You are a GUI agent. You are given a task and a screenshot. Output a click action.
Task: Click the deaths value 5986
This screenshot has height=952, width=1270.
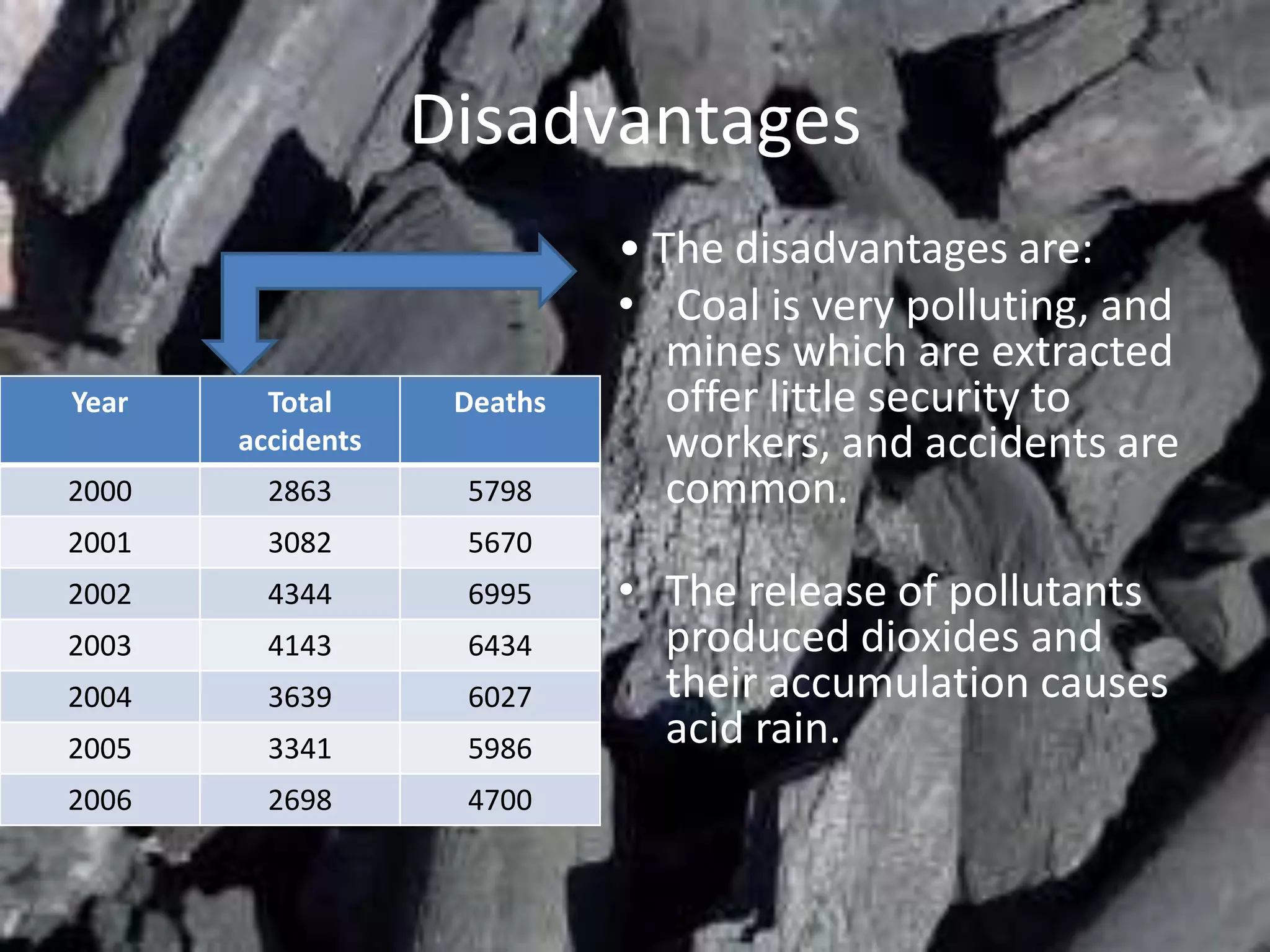coord(500,748)
